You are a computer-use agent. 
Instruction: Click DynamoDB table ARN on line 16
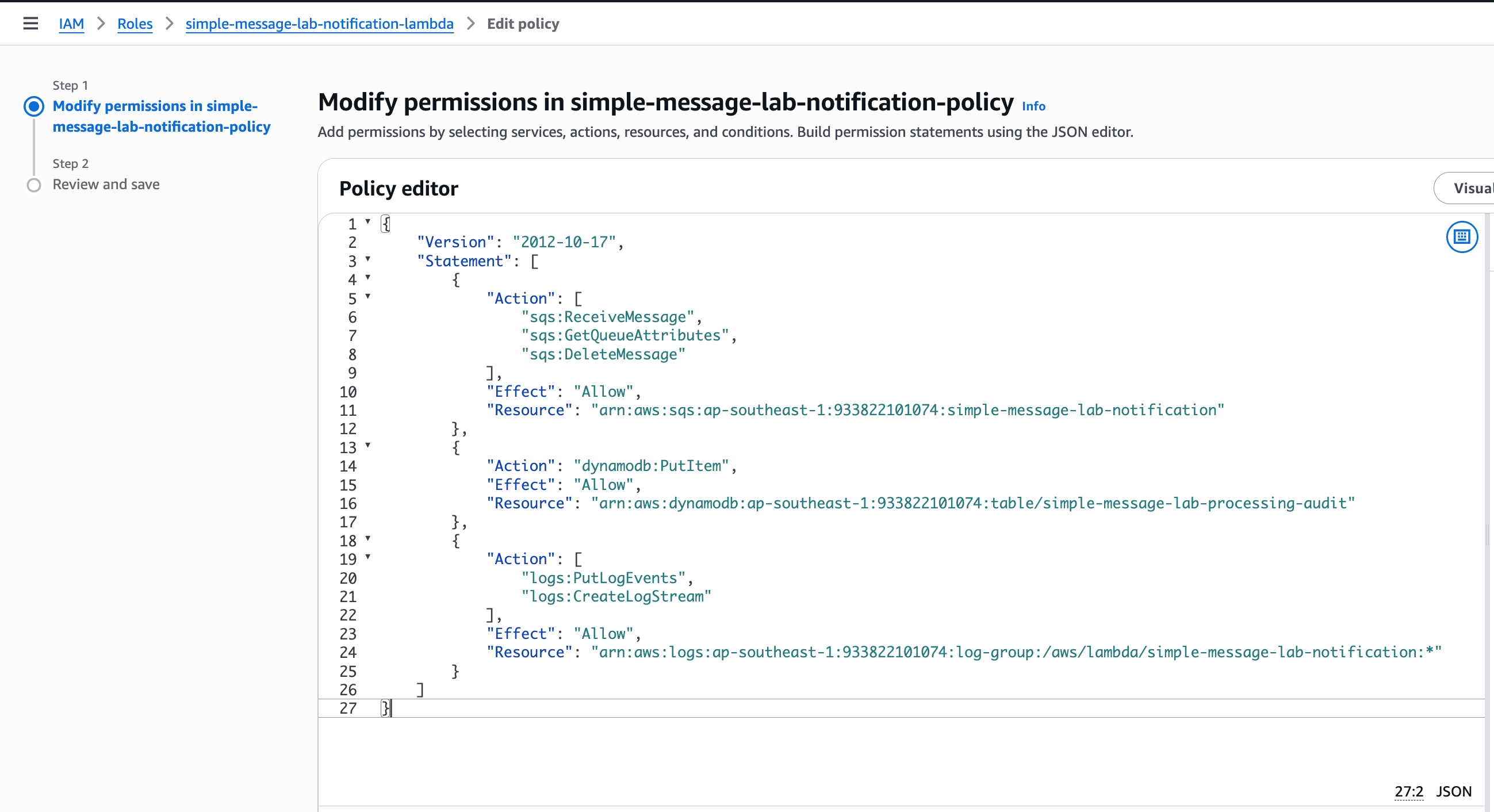click(972, 503)
